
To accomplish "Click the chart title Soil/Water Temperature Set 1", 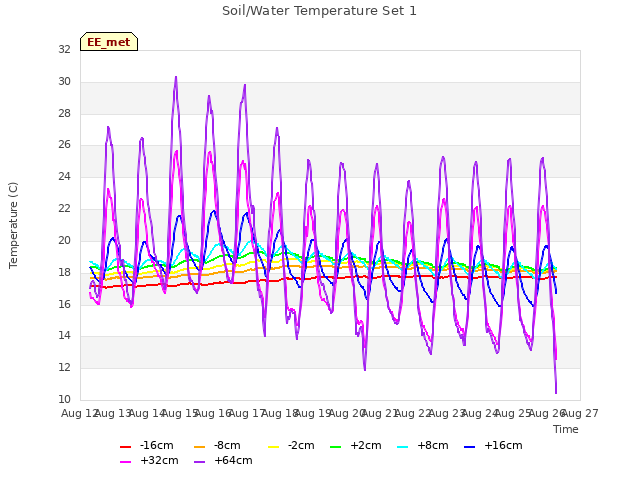I will pyautogui.click(x=319, y=11).
